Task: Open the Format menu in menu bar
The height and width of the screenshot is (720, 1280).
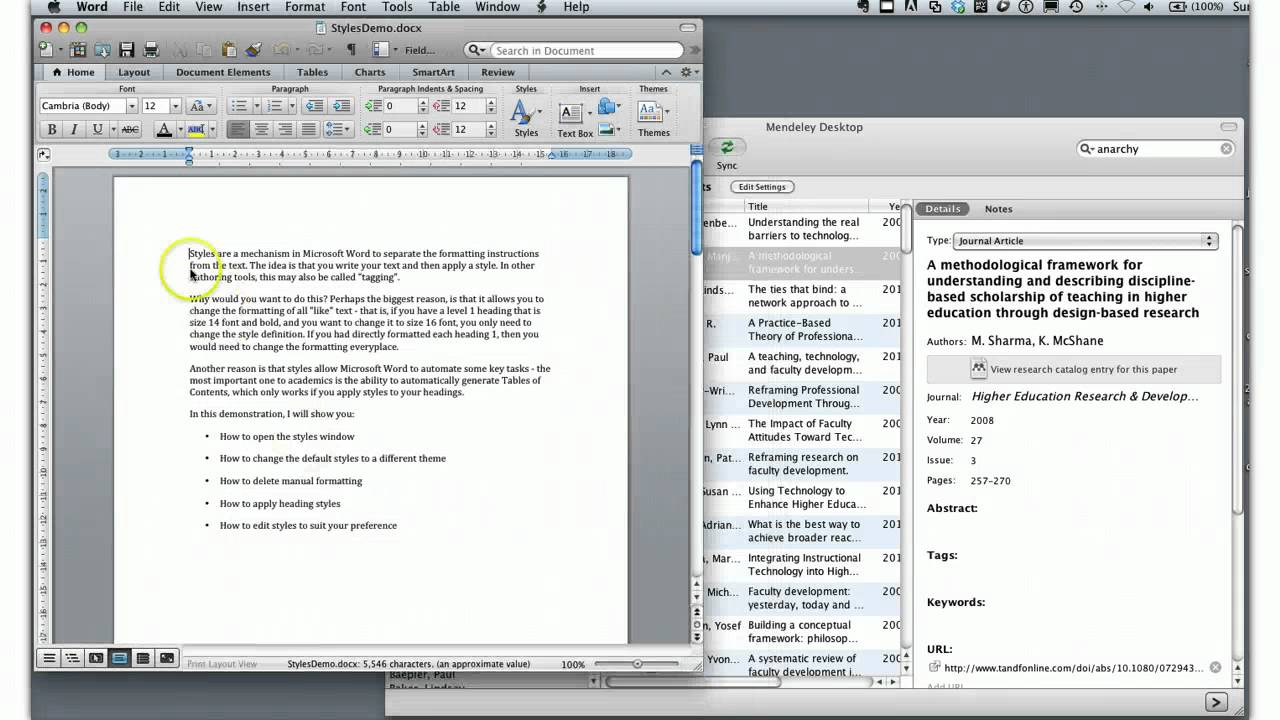Action: (x=305, y=7)
